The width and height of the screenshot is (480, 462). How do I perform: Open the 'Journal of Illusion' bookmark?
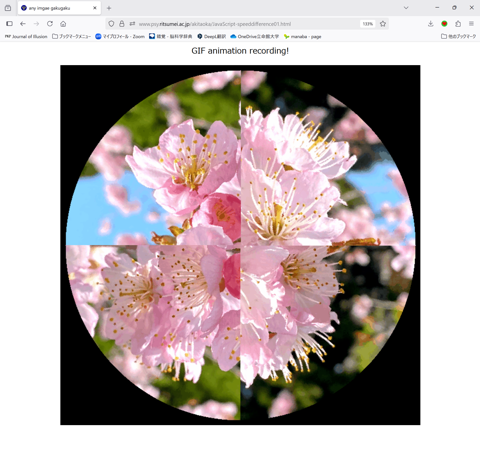pyautogui.click(x=26, y=37)
